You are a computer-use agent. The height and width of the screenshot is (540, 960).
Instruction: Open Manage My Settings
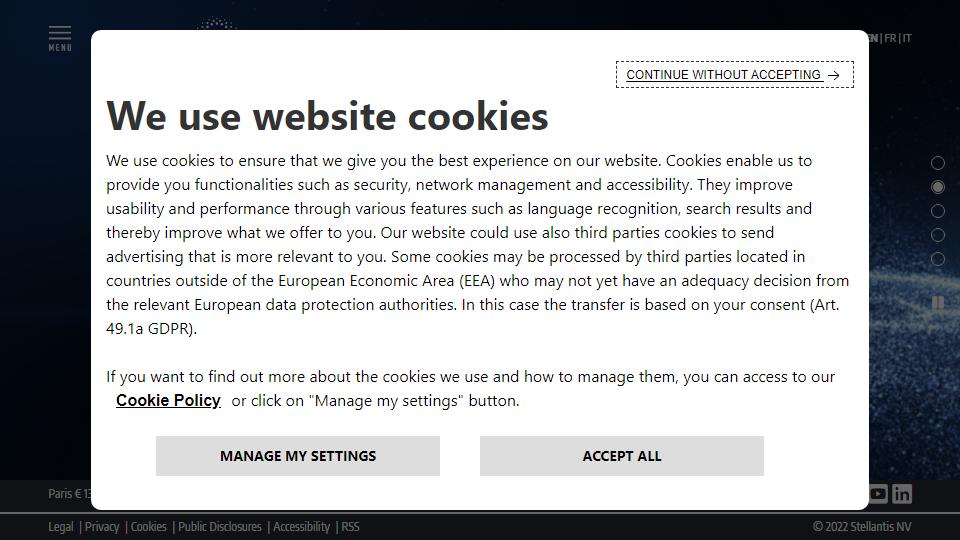coord(298,456)
